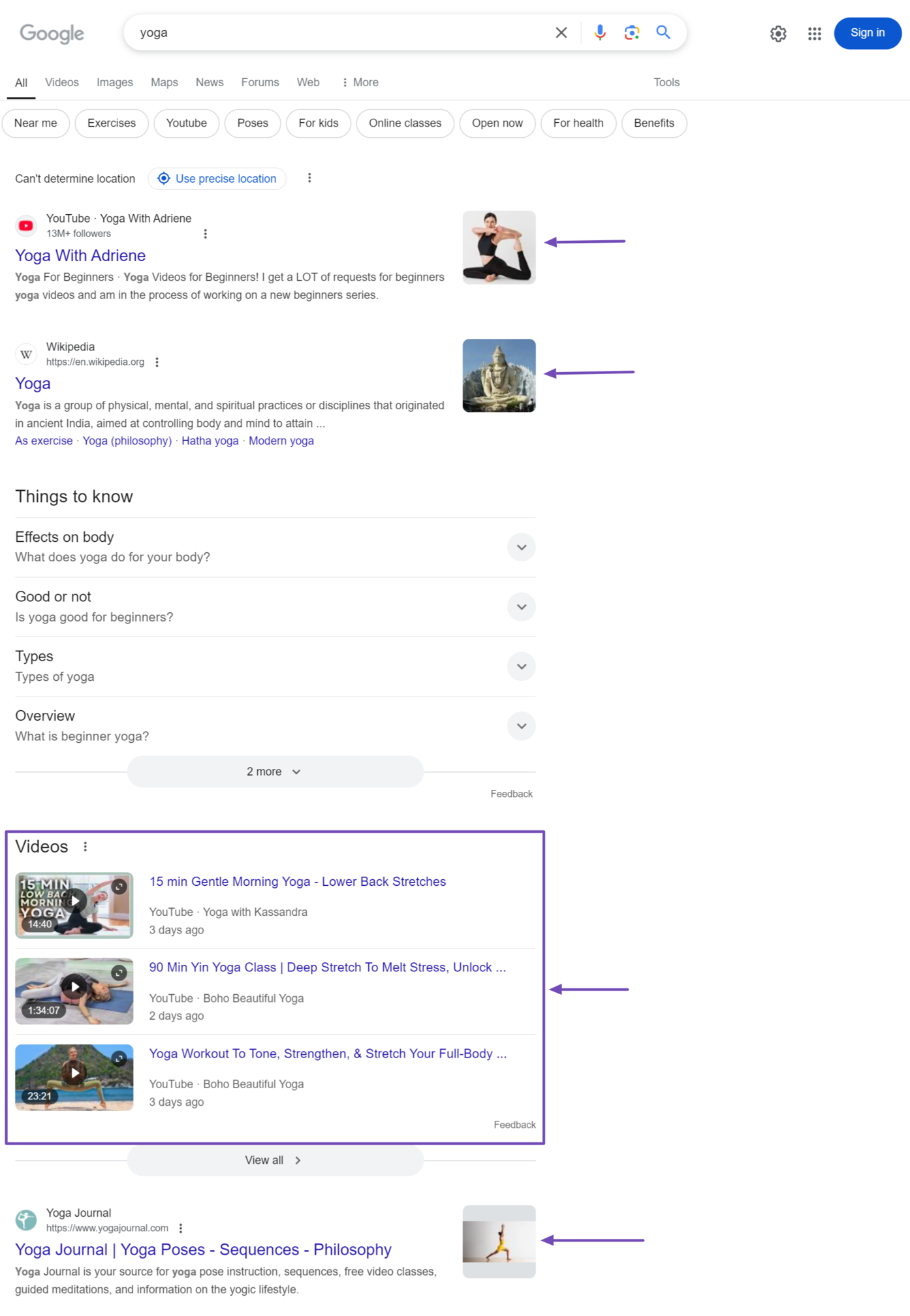The image size is (910, 1316).
Task: Clear the search box with X icon
Action: click(561, 33)
